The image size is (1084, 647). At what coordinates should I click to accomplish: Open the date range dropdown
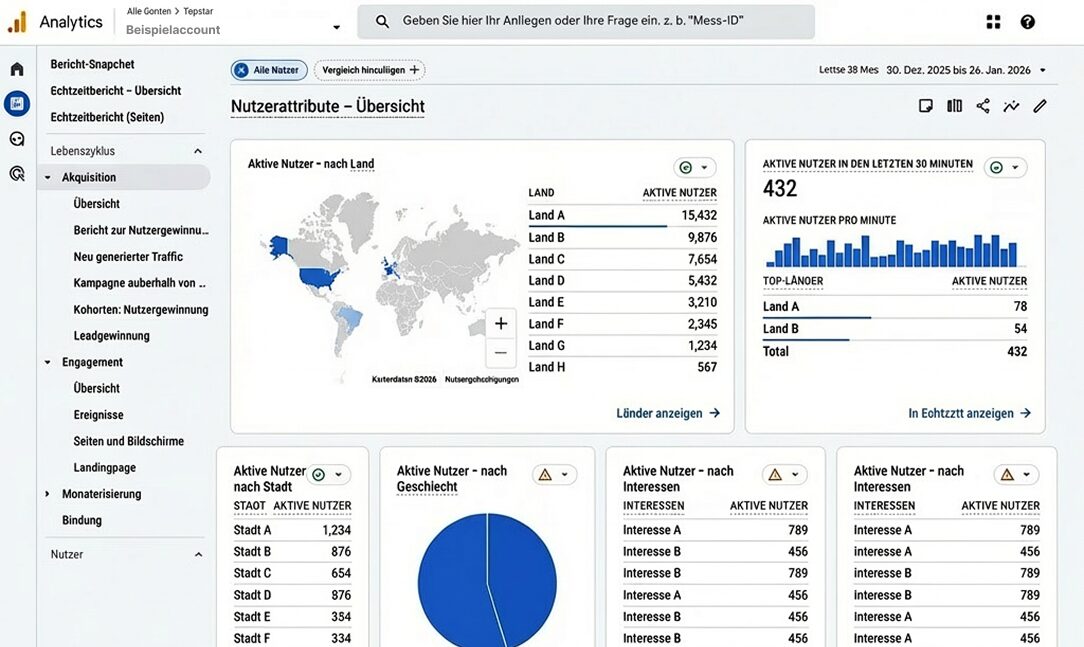(x=1042, y=70)
